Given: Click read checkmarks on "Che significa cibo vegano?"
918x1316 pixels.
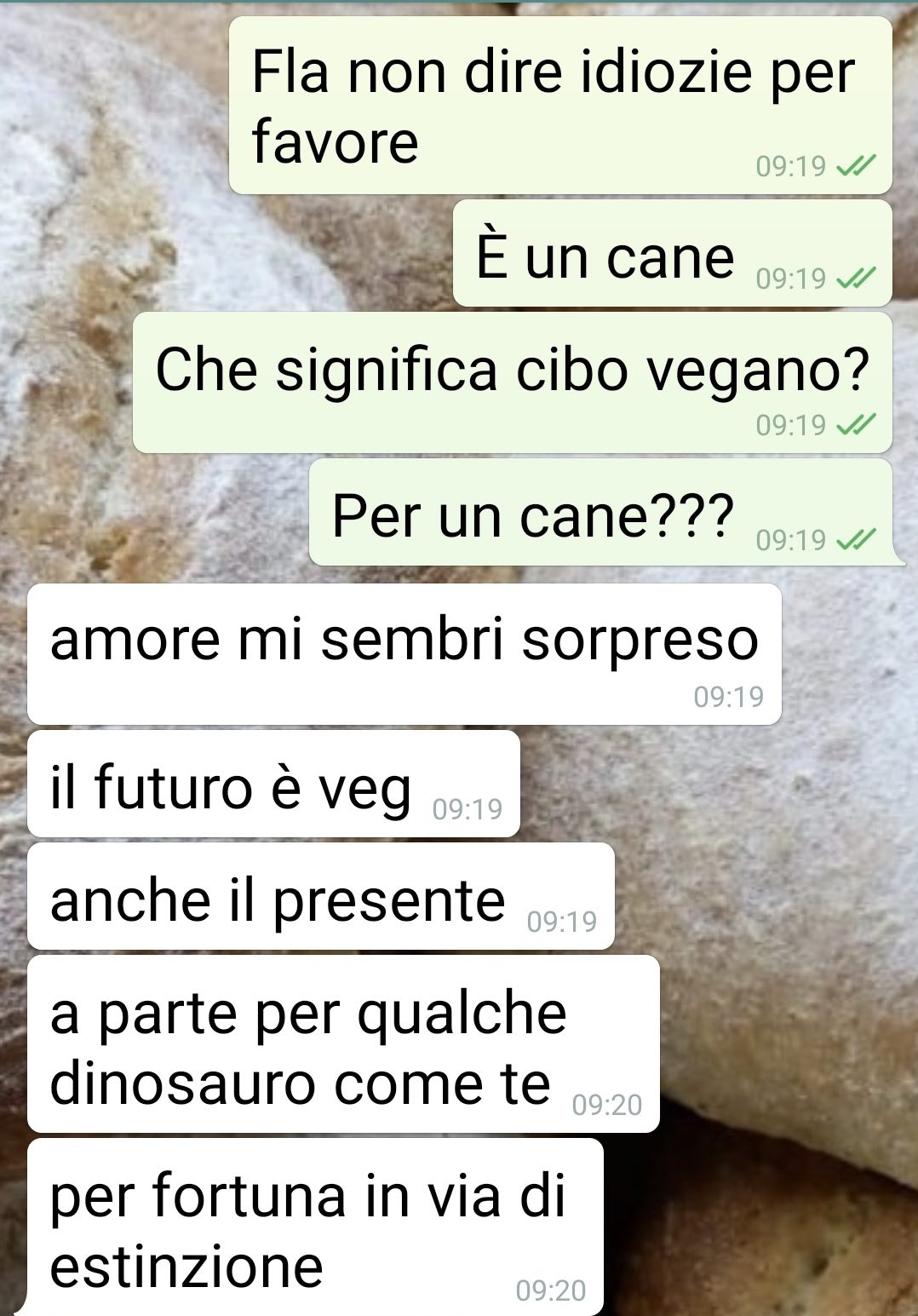Looking at the screenshot, I should (856, 424).
